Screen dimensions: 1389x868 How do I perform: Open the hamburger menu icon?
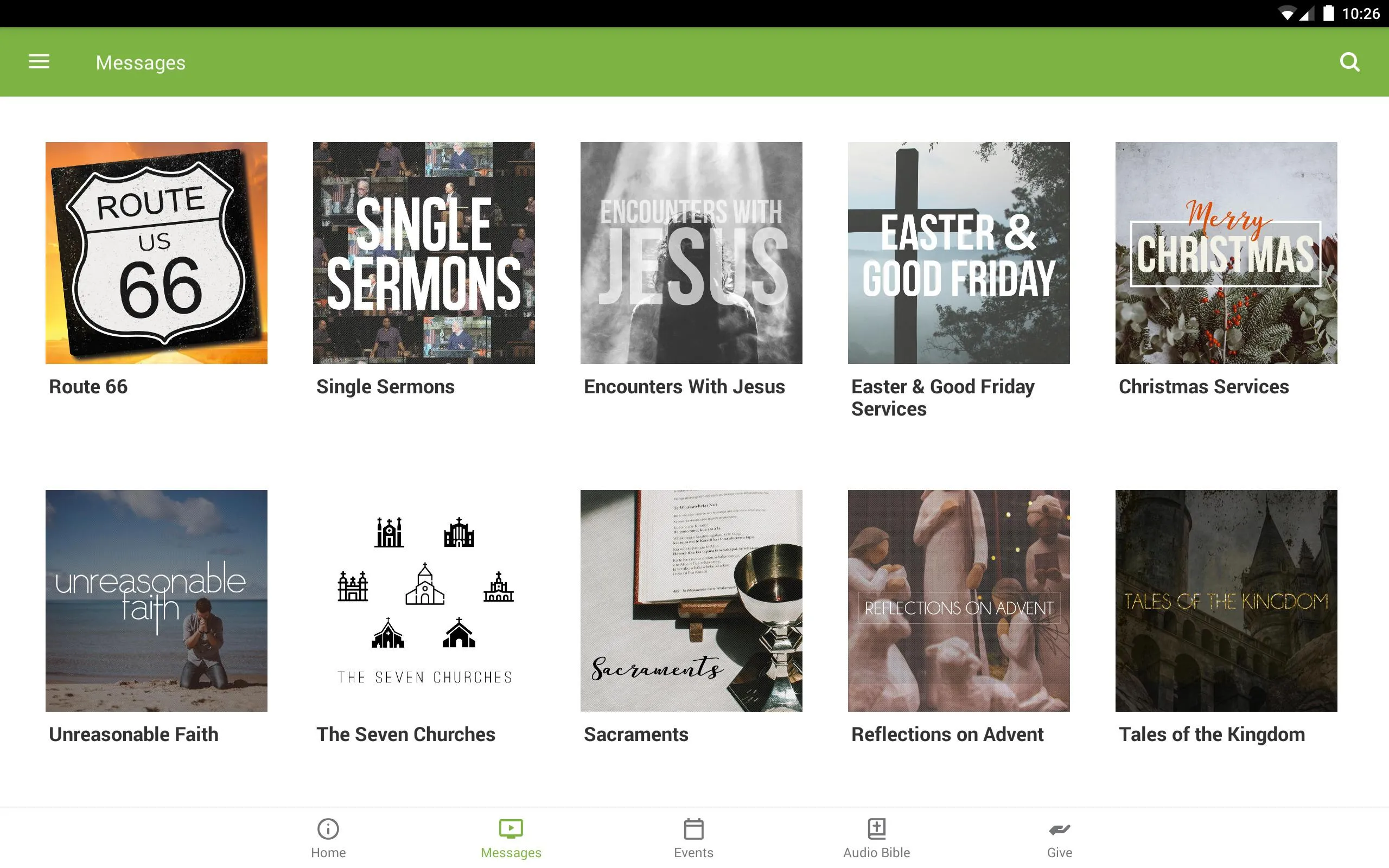tap(38, 62)
